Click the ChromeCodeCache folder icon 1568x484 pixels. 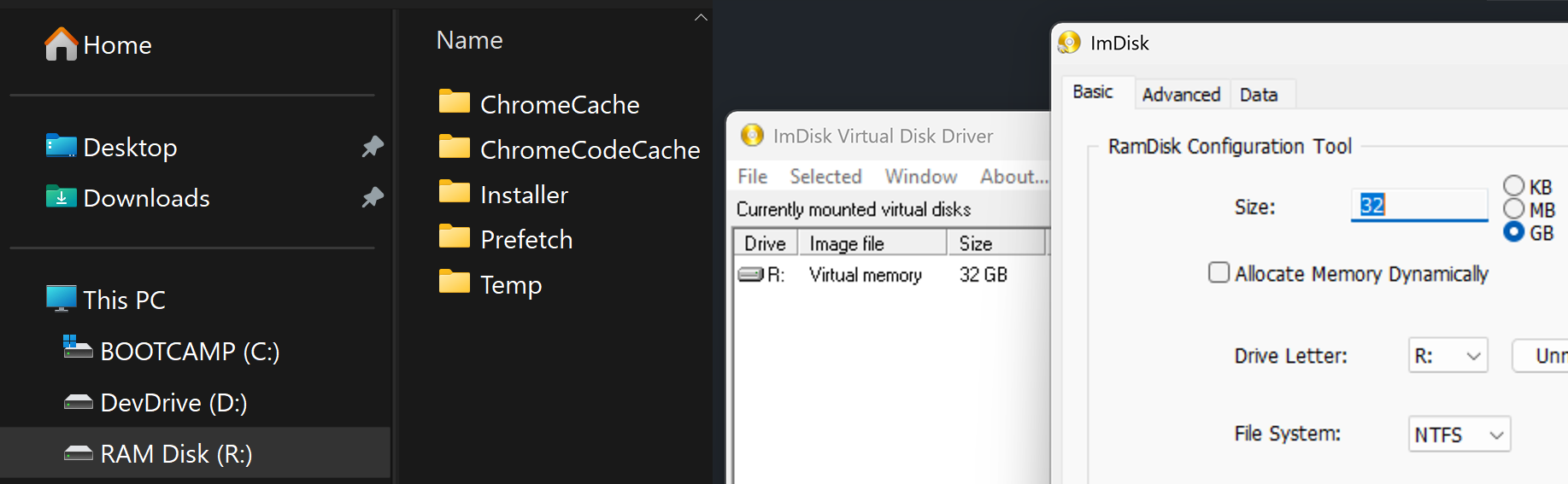pyautogui.click(x=455, y=148)
